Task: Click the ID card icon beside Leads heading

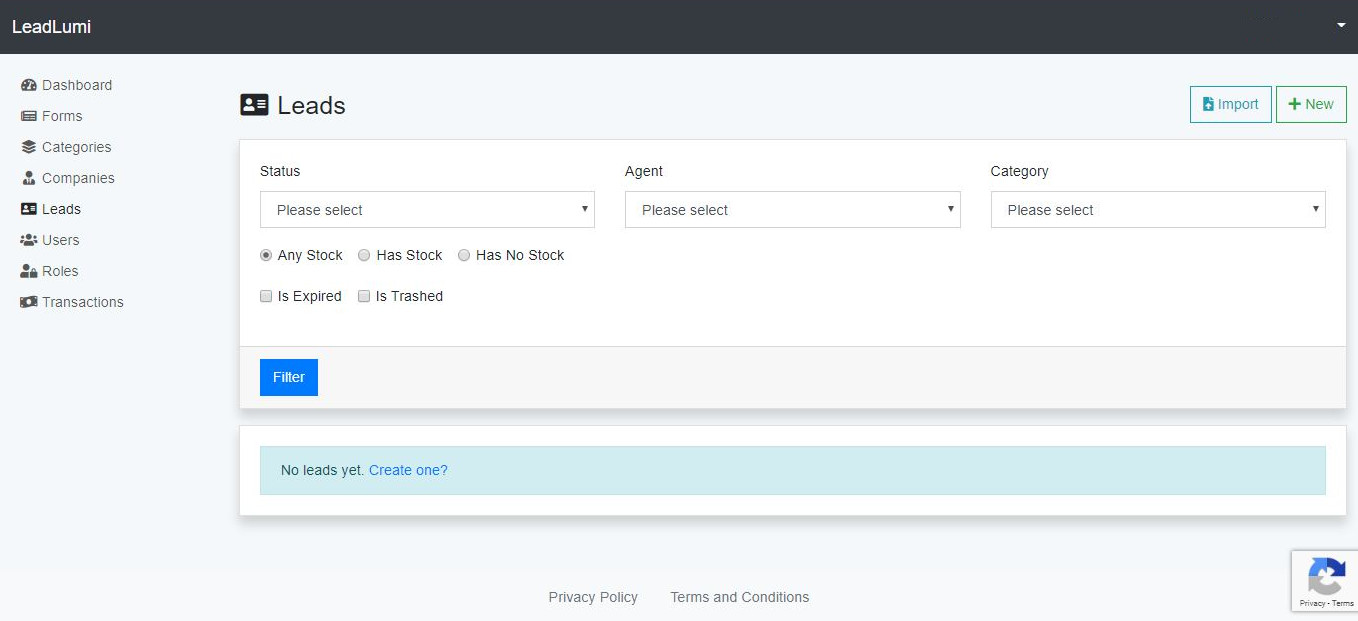Action: coord(254,105)
